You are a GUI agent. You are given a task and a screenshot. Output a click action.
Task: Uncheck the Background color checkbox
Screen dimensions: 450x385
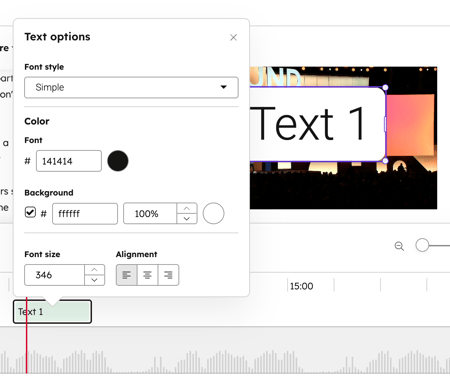pos(30,212)
